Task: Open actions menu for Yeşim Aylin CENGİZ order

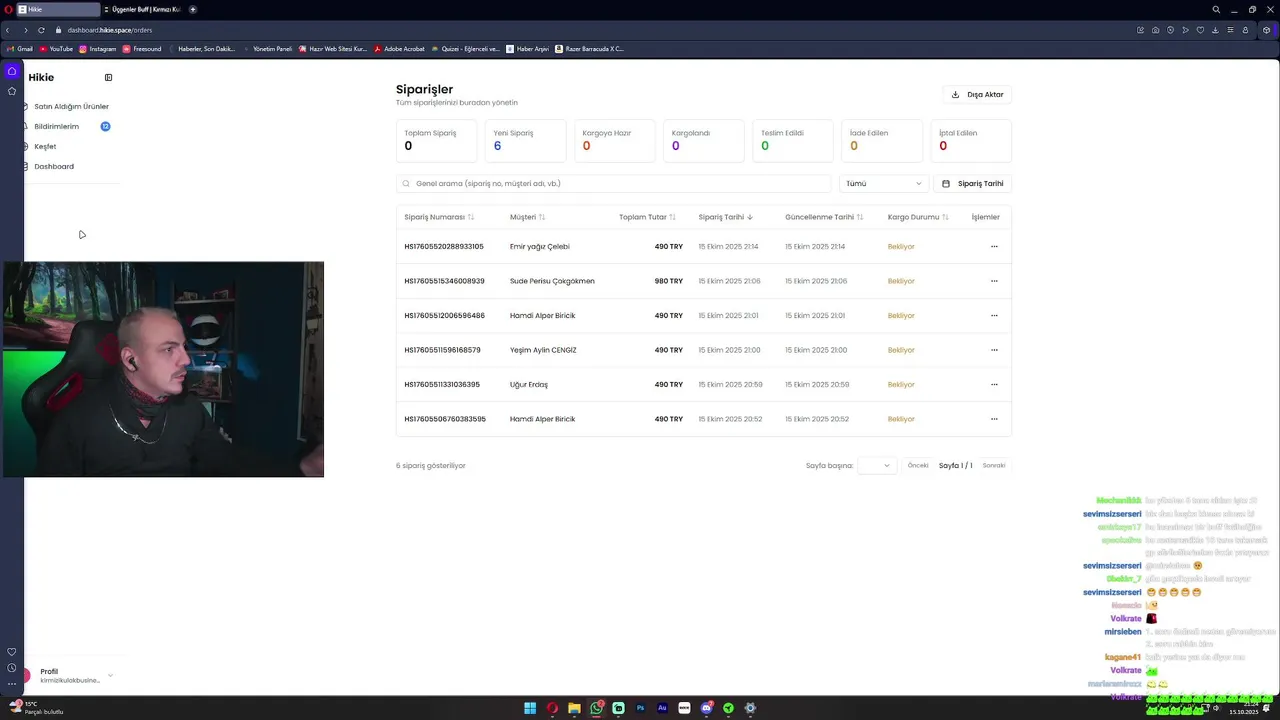Action: [x=994, y=350]
